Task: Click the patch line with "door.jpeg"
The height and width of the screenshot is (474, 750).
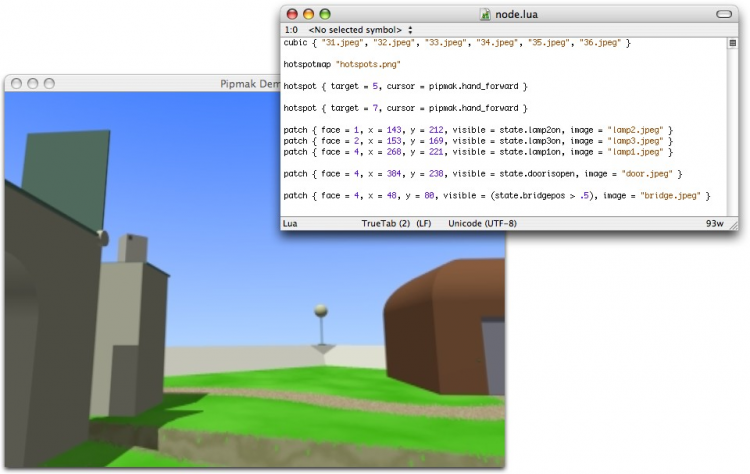Action: (x=483, y=174)
